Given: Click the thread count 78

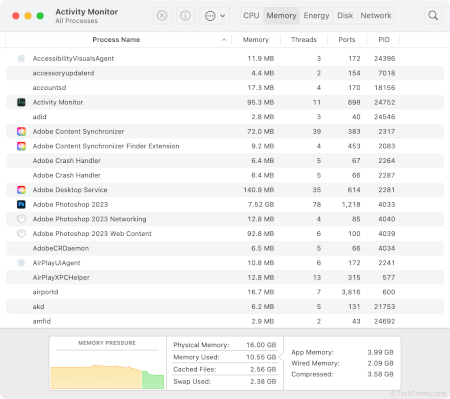Looking at the screenshot, I should coord(317,204).
